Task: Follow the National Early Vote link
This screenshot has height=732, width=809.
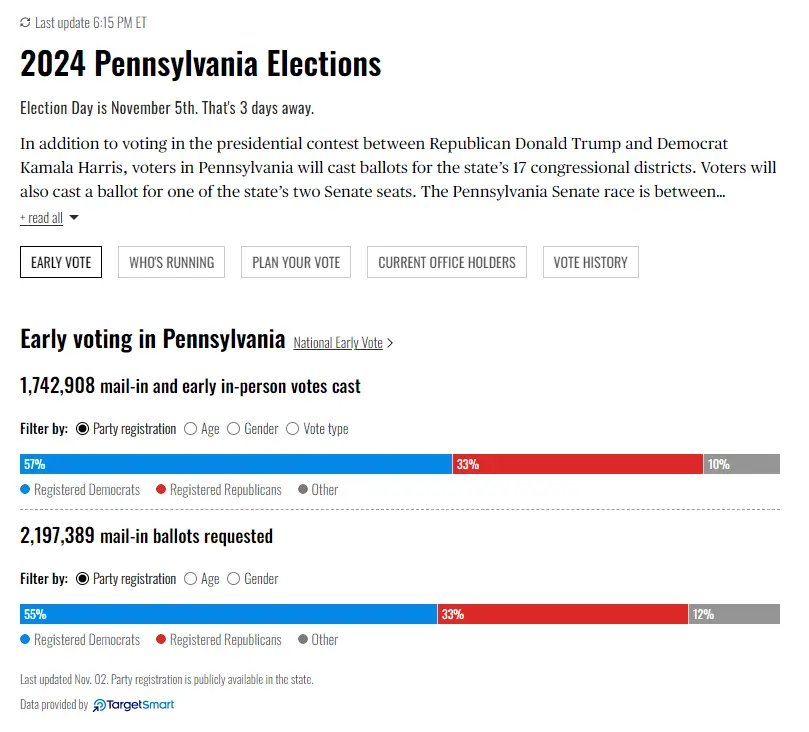Action: coord(338,343)
